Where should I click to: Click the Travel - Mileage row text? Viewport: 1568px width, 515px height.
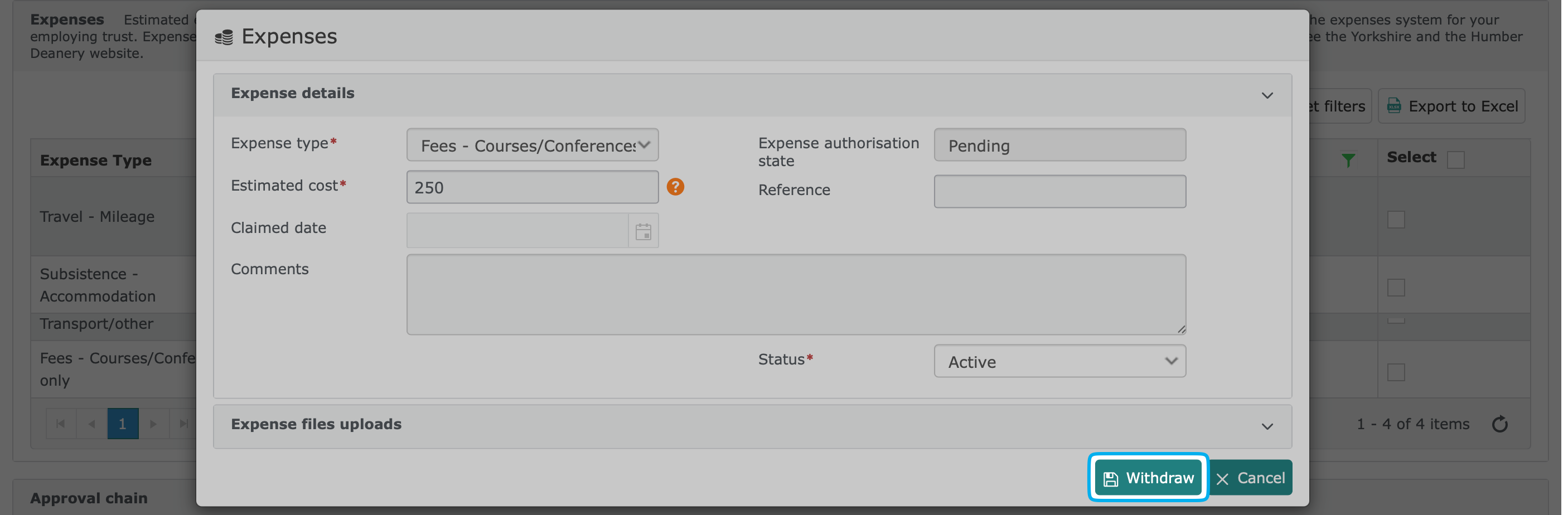click(98, 217)
